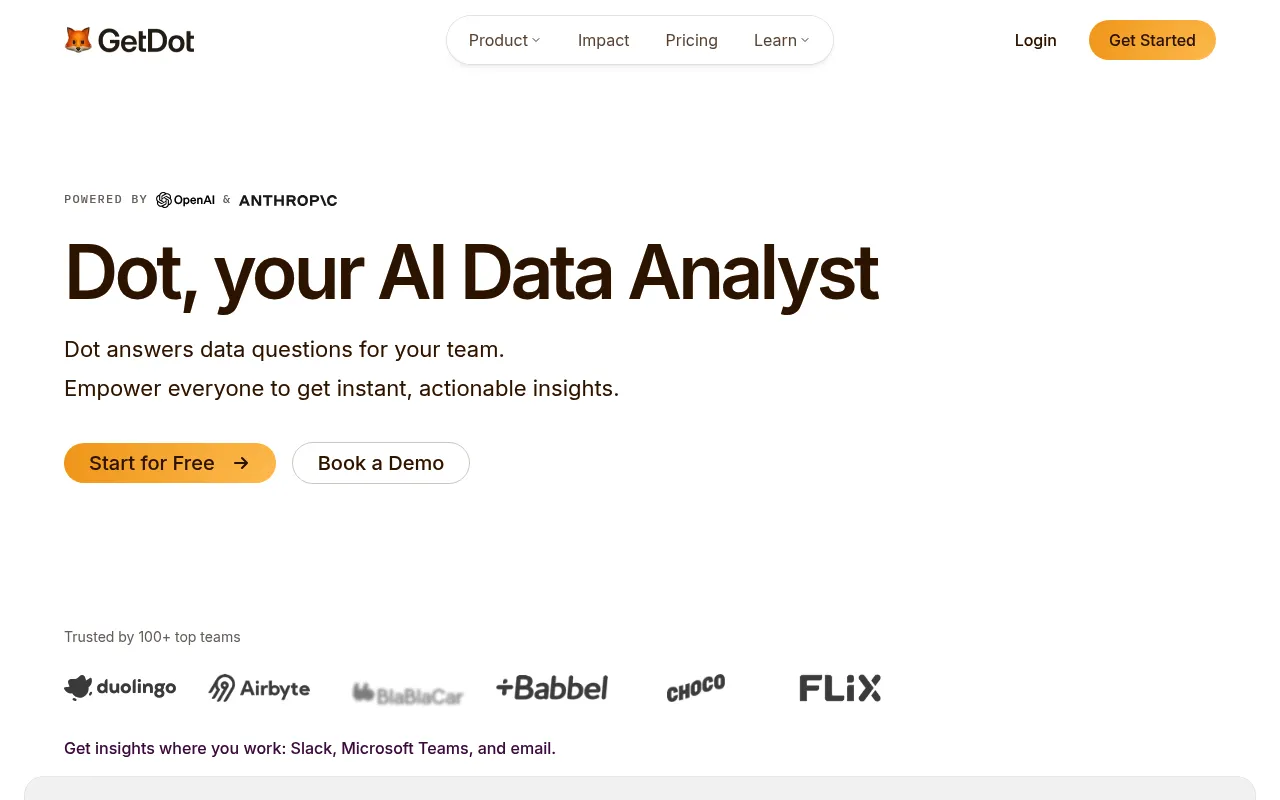1280x800 pixels.
Task: Click the Choco logo
Action: 696,688
